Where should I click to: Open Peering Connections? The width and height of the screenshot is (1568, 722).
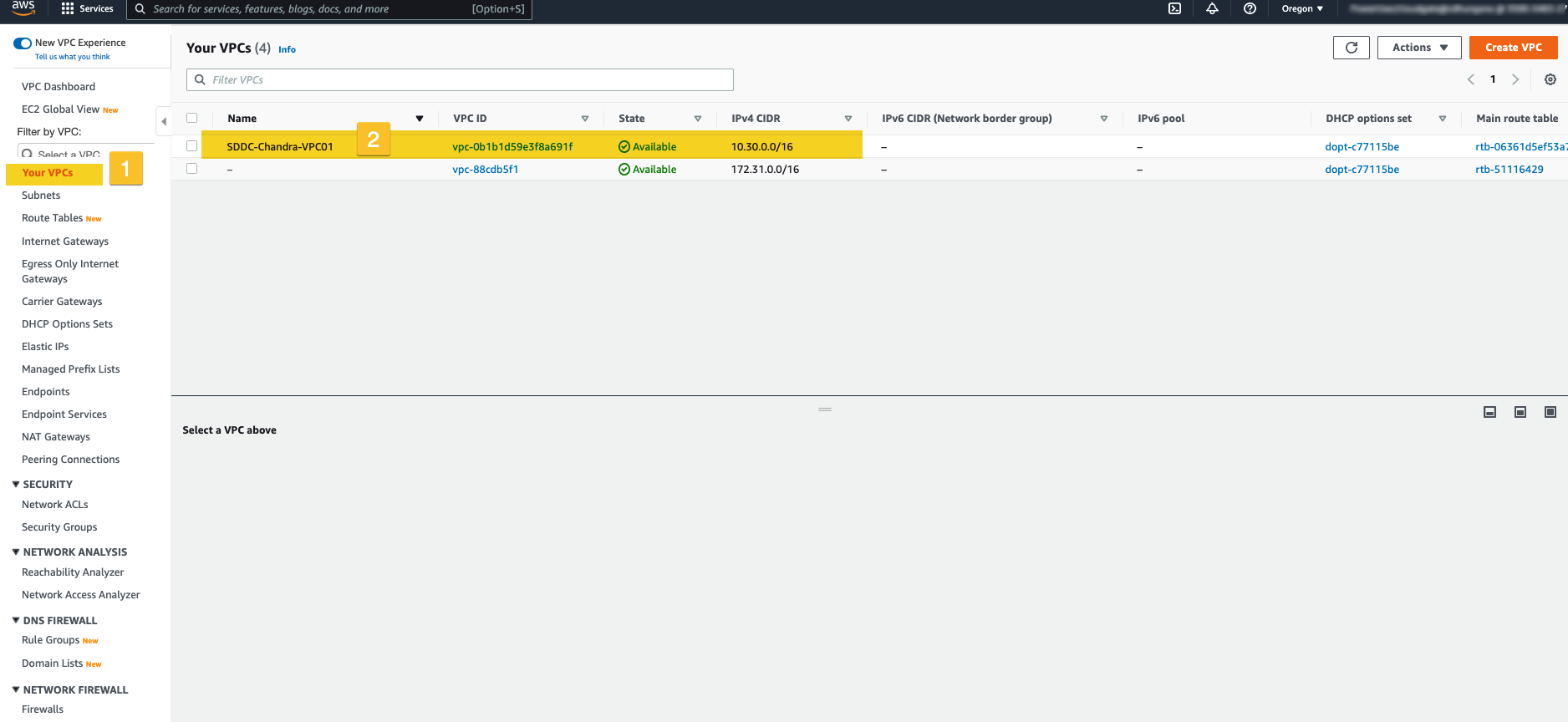[71, 460]
